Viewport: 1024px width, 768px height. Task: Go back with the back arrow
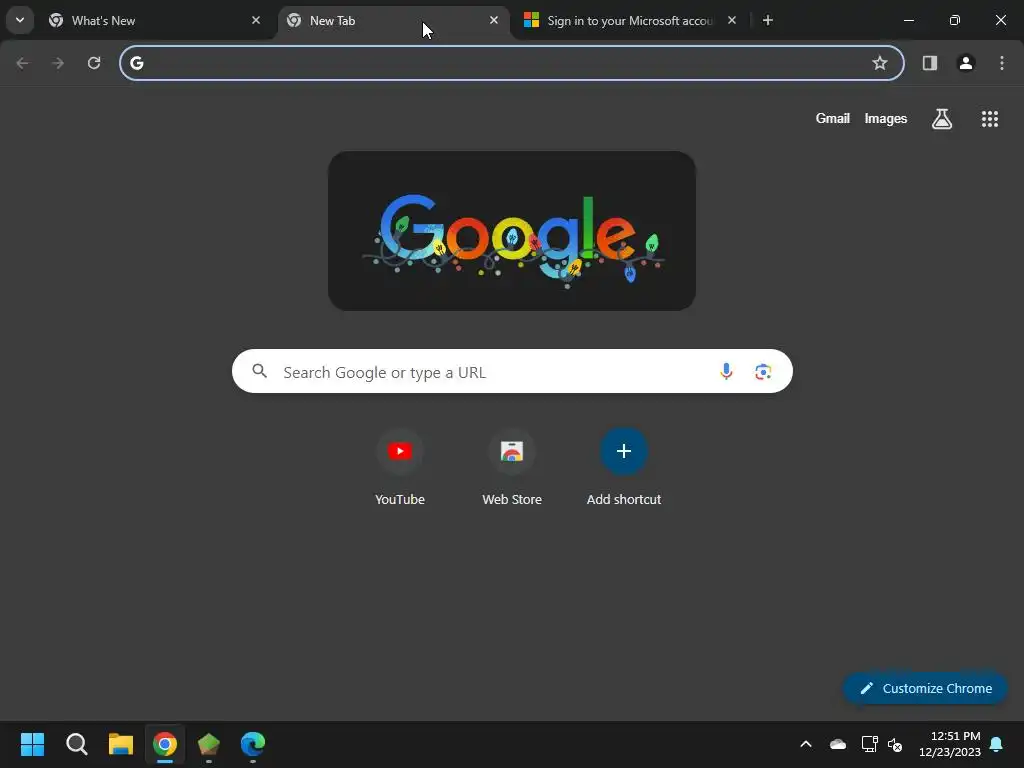22,63
